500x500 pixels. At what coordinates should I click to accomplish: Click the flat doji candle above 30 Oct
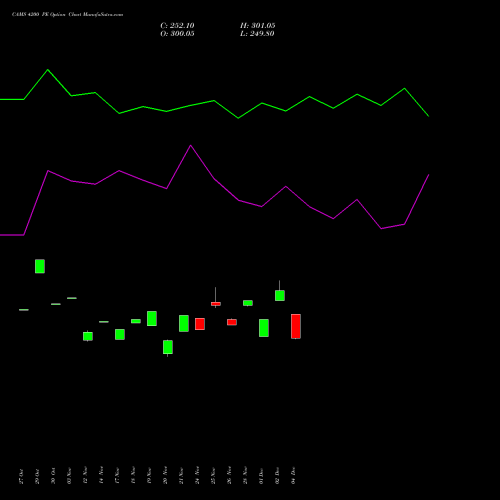56,304
